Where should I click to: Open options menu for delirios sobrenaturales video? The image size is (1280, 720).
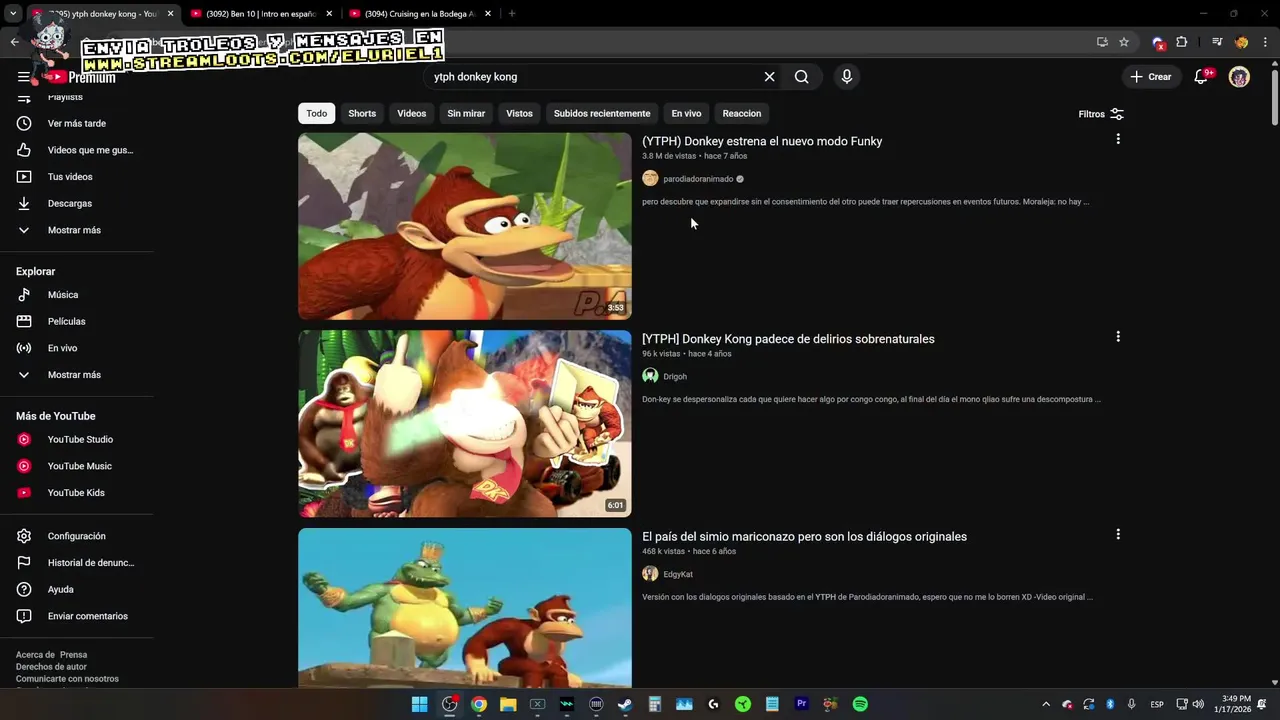point(1118,337)
